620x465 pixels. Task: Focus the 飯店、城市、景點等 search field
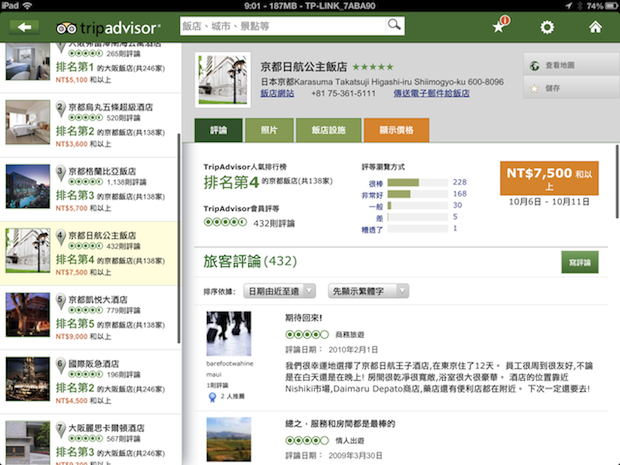(x=283, y=26)
